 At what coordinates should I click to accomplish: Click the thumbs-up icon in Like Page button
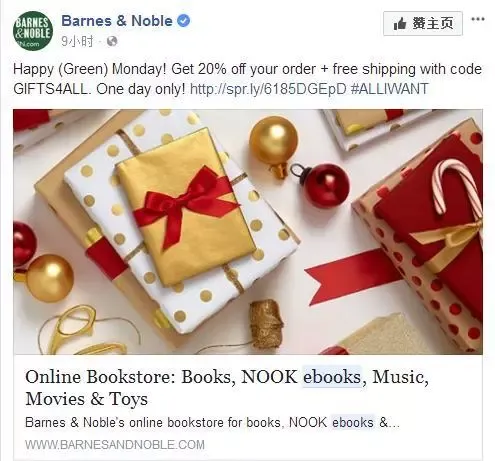coord(400,24)
